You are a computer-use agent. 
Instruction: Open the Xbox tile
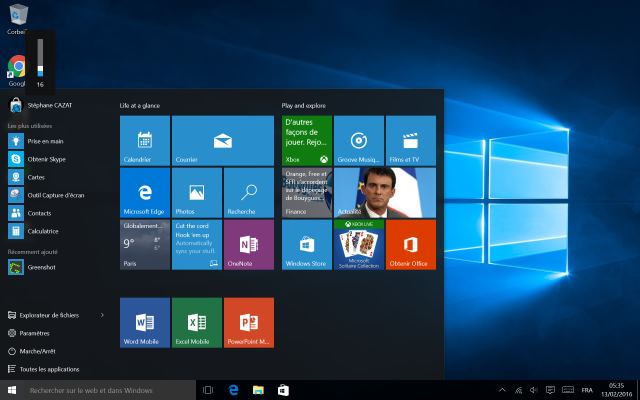(x=307, y=140)
